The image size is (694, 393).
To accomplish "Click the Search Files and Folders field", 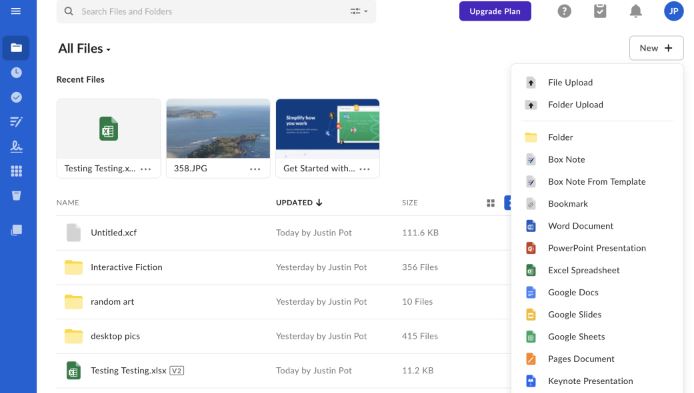I will coord(216,11).
